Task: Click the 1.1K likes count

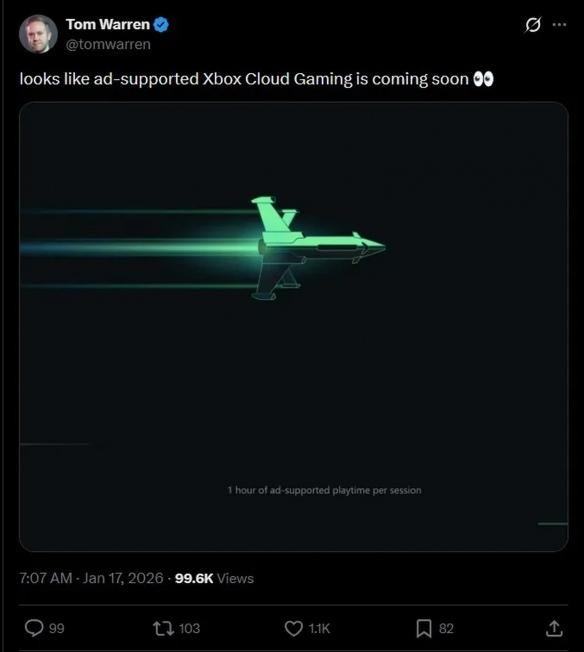Action: coord(319,628)
